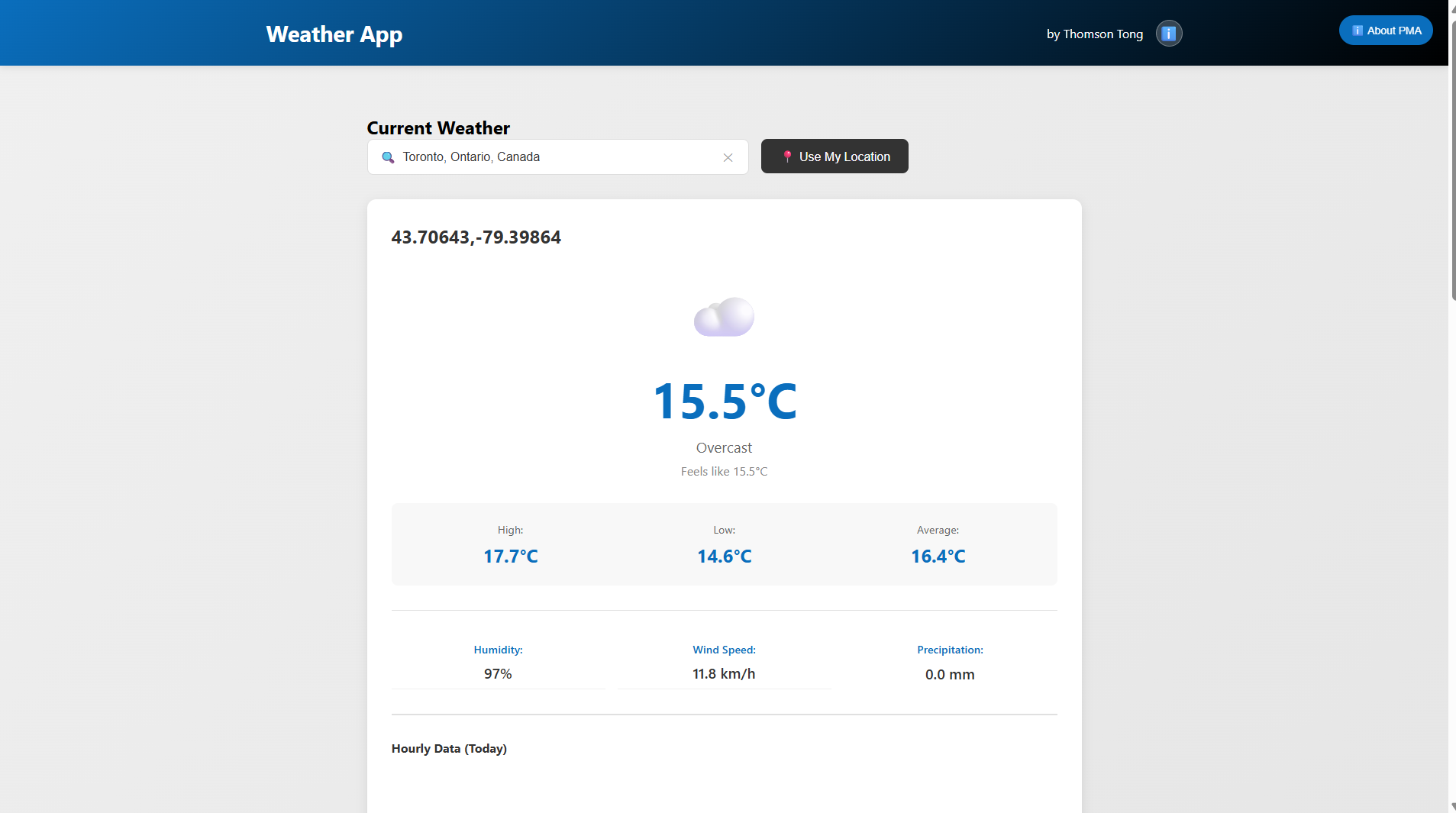Click the info icon beside Thomson Tong
Viewport: 1456px width, 813px height.
coord(1168,34)
